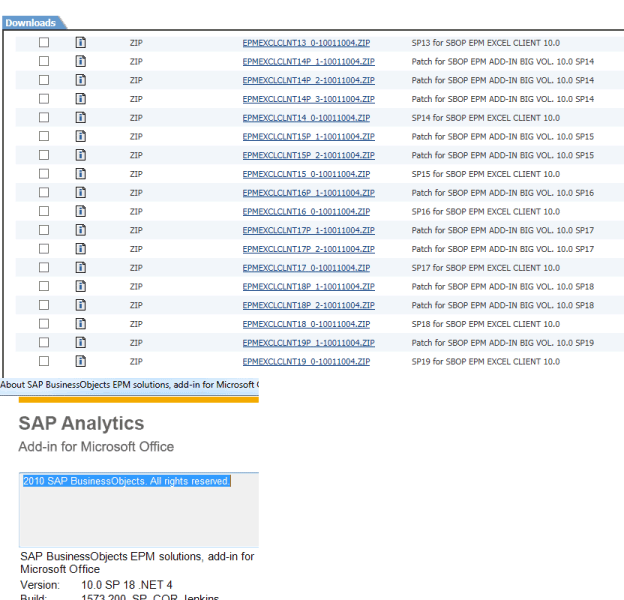
Task: Download EPMEXCLCLNT18_0-10011004.ZIP link
Action: (306, 324)
